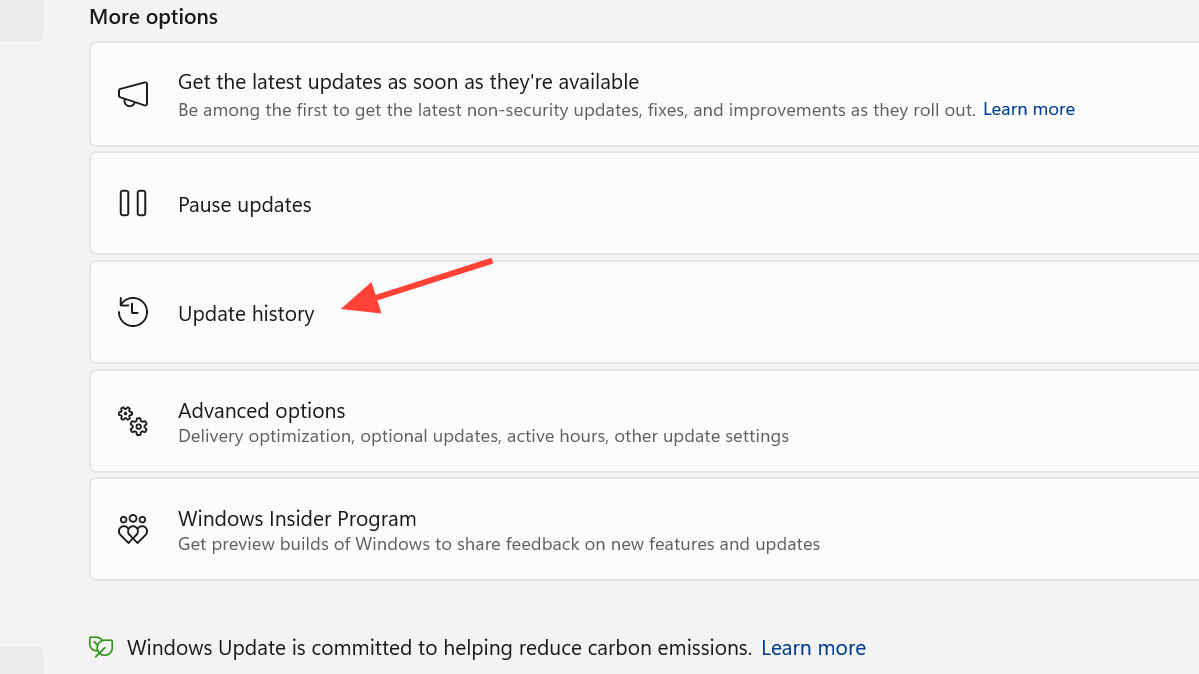Viewport: 1199px width, 674px height.
Task: Click the 'Get preview builds of Windows' description
Action: (499, 544)
